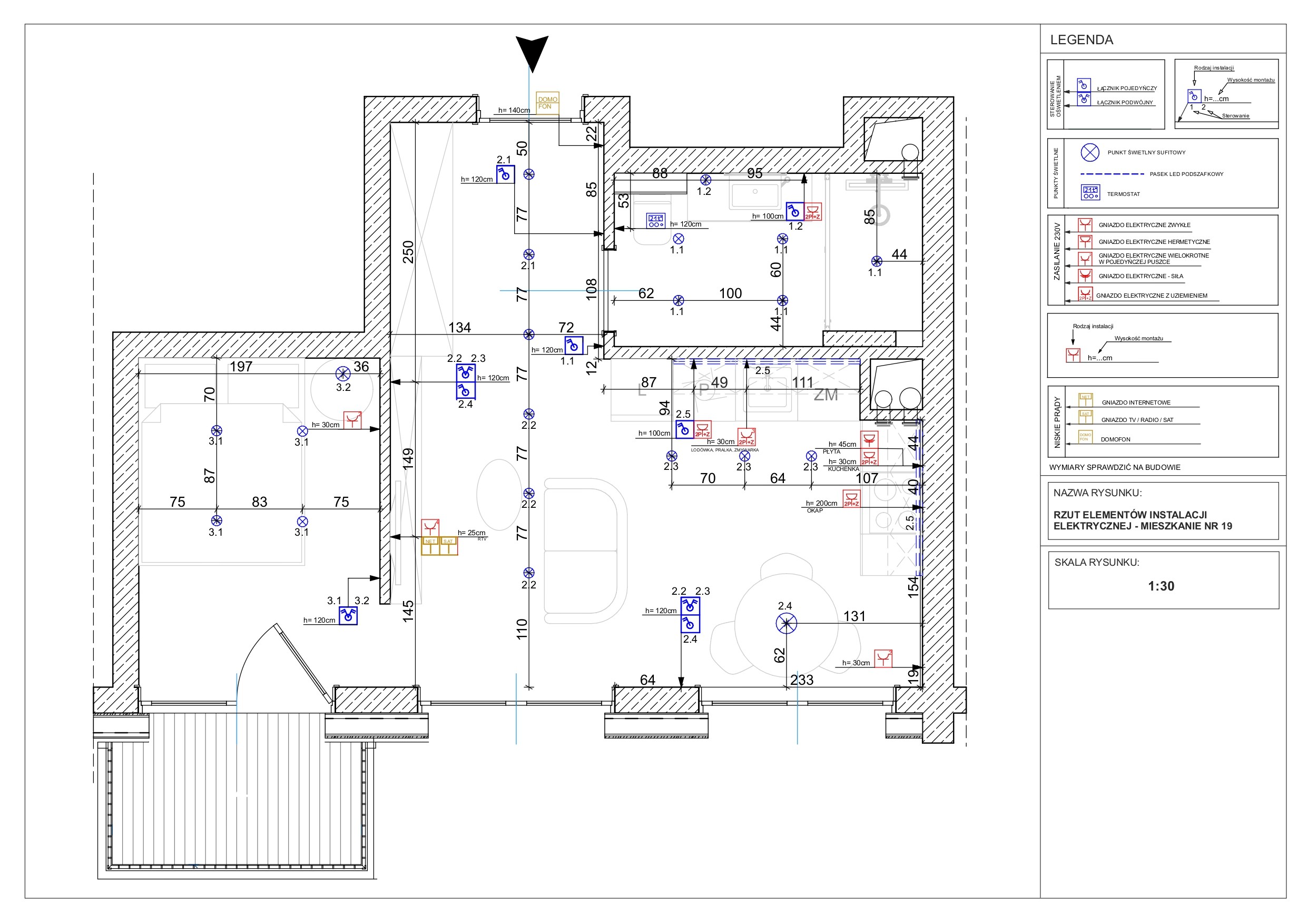Select the large ceiling light labeled 2.4
The width and height of the screenshot is (1307, 924).
point(786,623)
